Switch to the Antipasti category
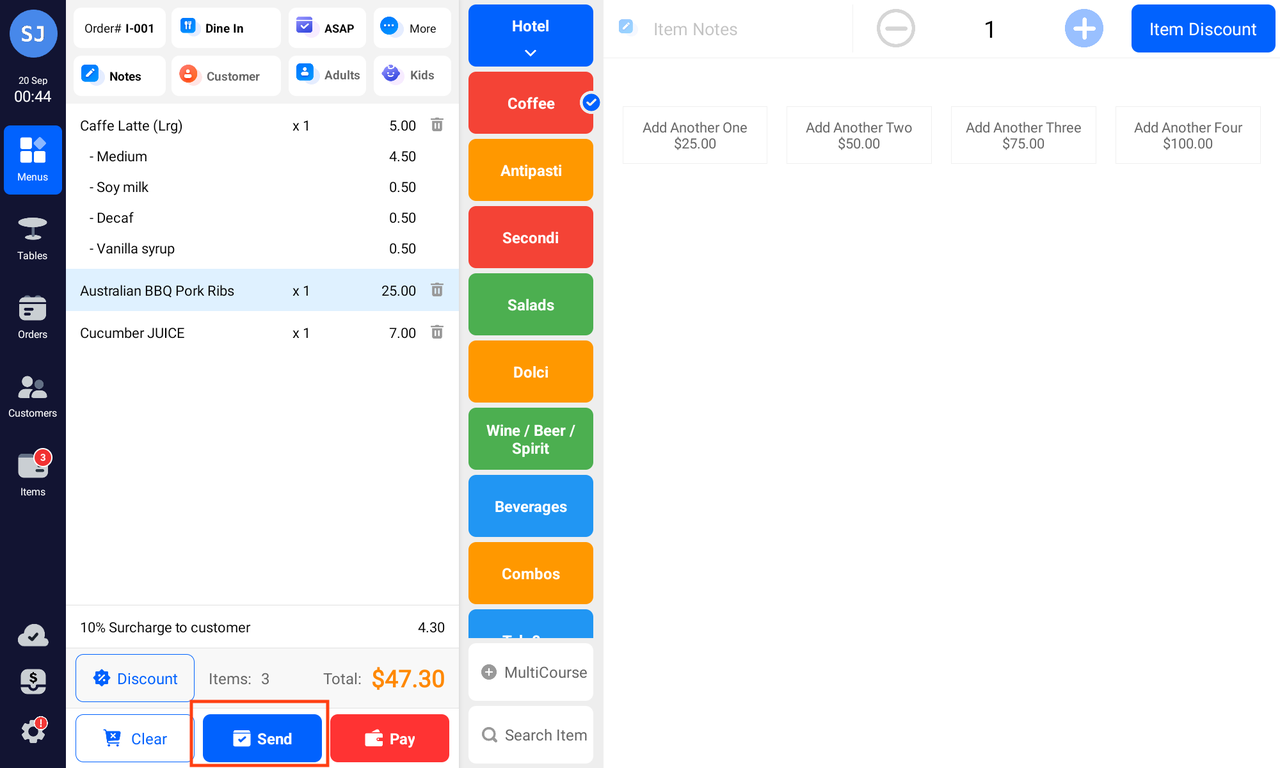1280x768 pixels. (x=530, y=170)
